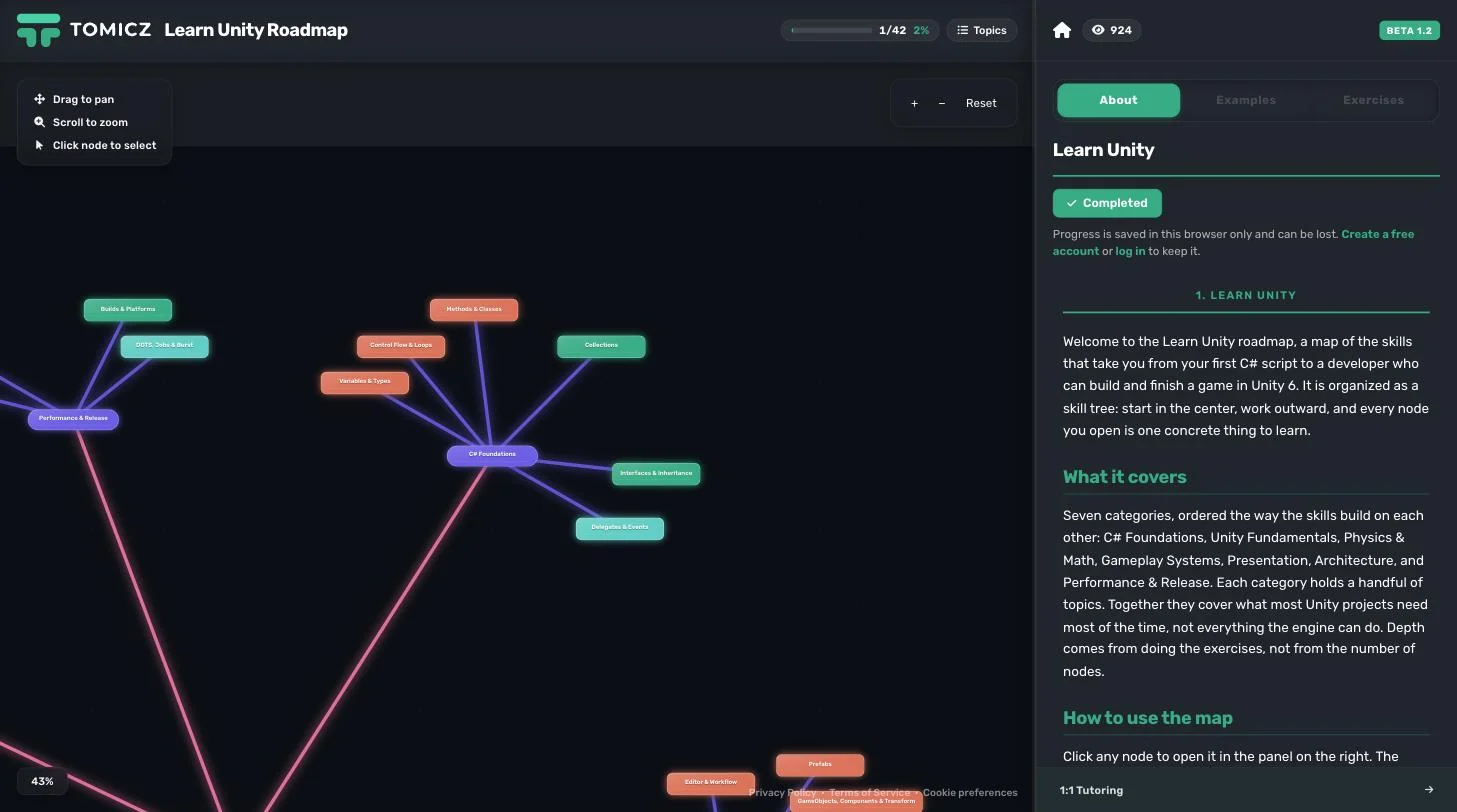Open the Topics list button
This screenshot has height=812, width=1457.
coord(981,30)
